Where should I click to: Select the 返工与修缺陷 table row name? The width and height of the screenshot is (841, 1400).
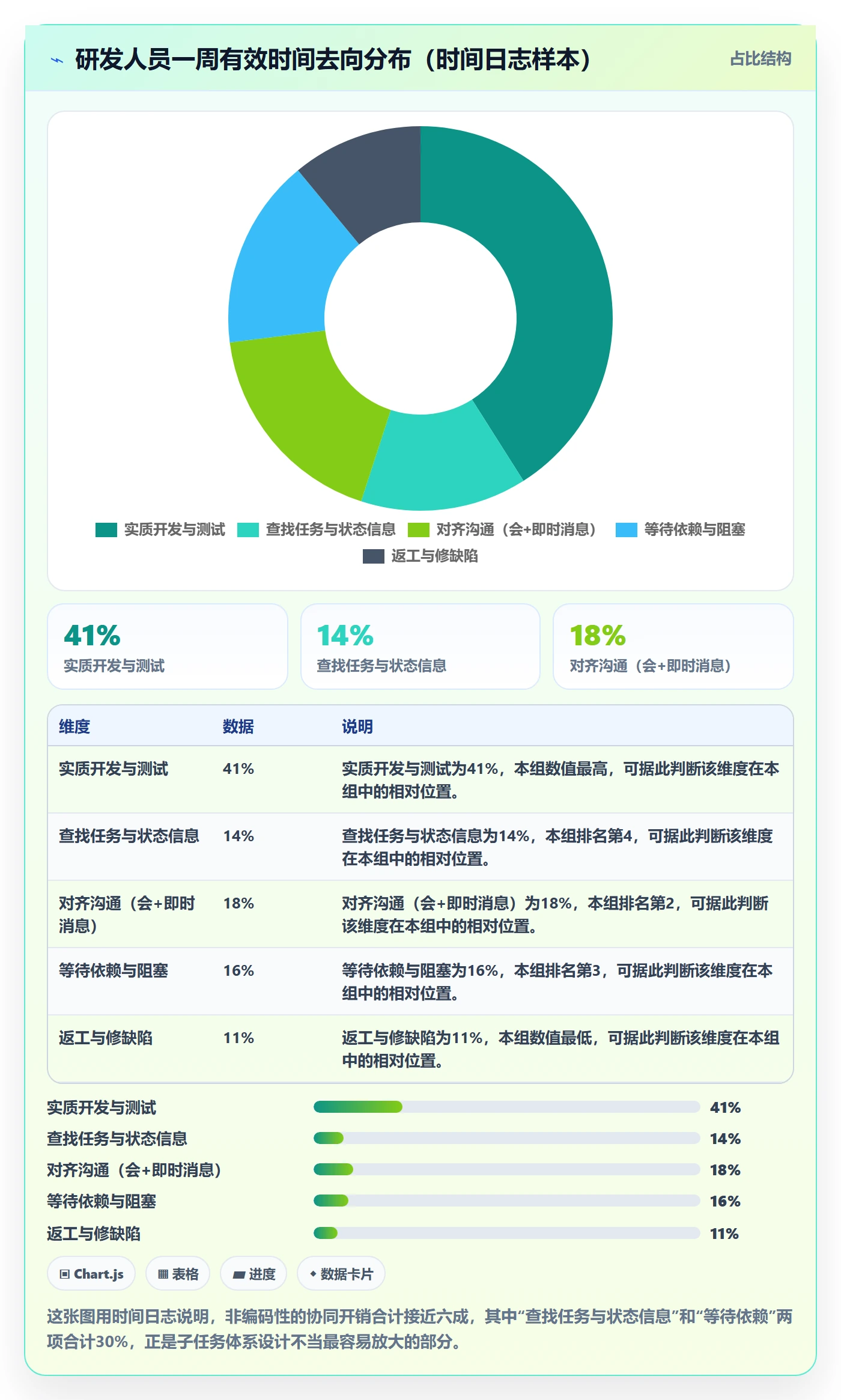coord(106,1038)
